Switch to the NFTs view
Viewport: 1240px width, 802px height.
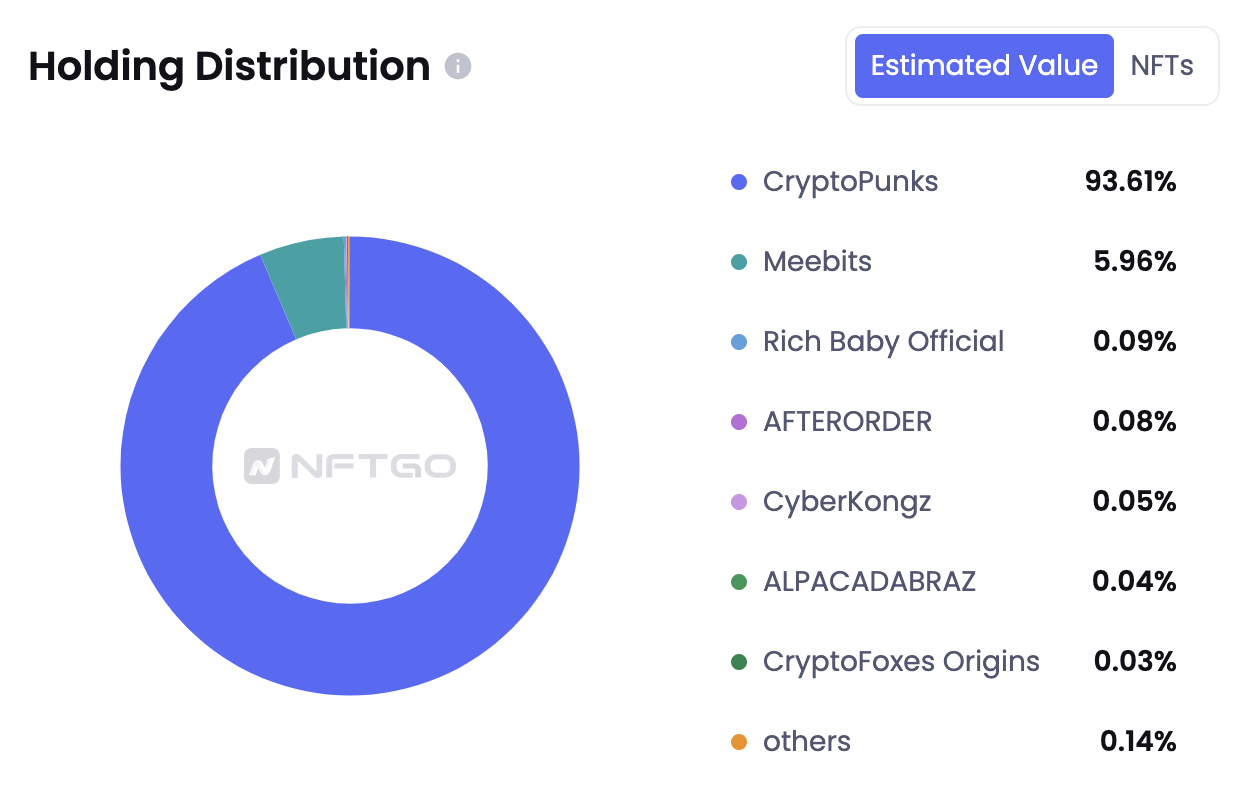pos(1162,66)
